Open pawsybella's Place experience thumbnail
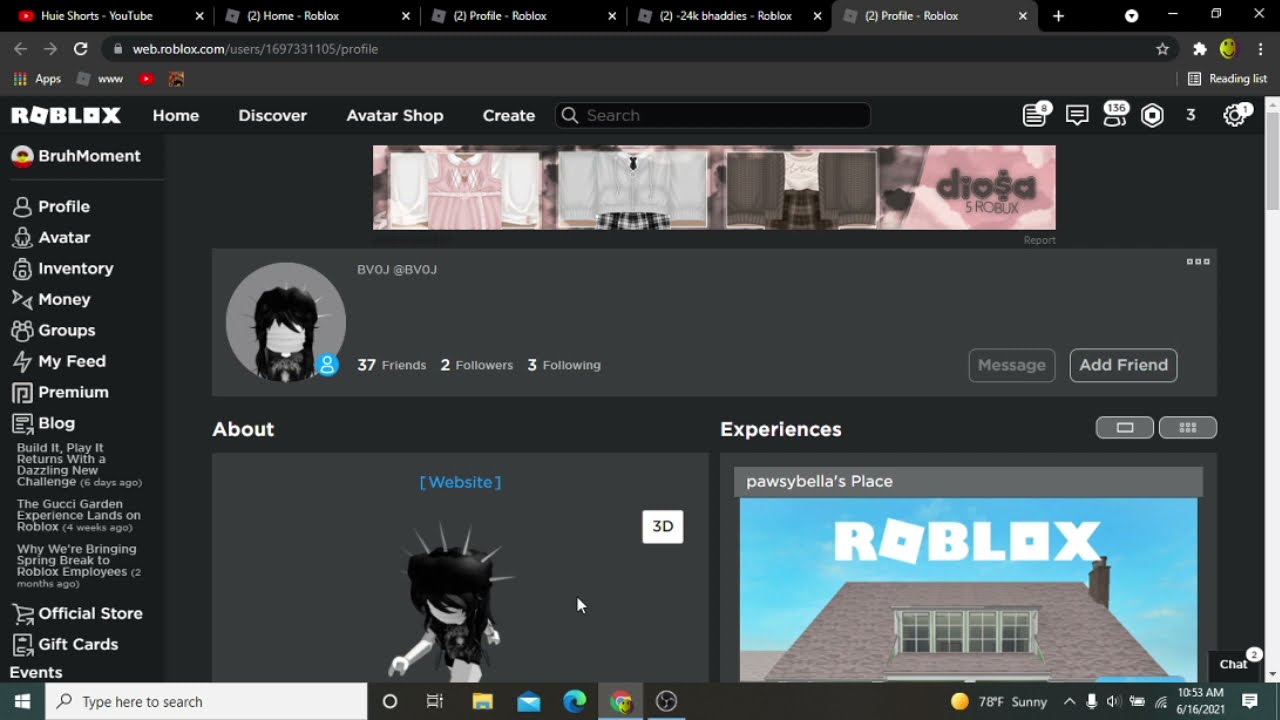This screenshot has width=1280, height=720. (x=968, y=589)
